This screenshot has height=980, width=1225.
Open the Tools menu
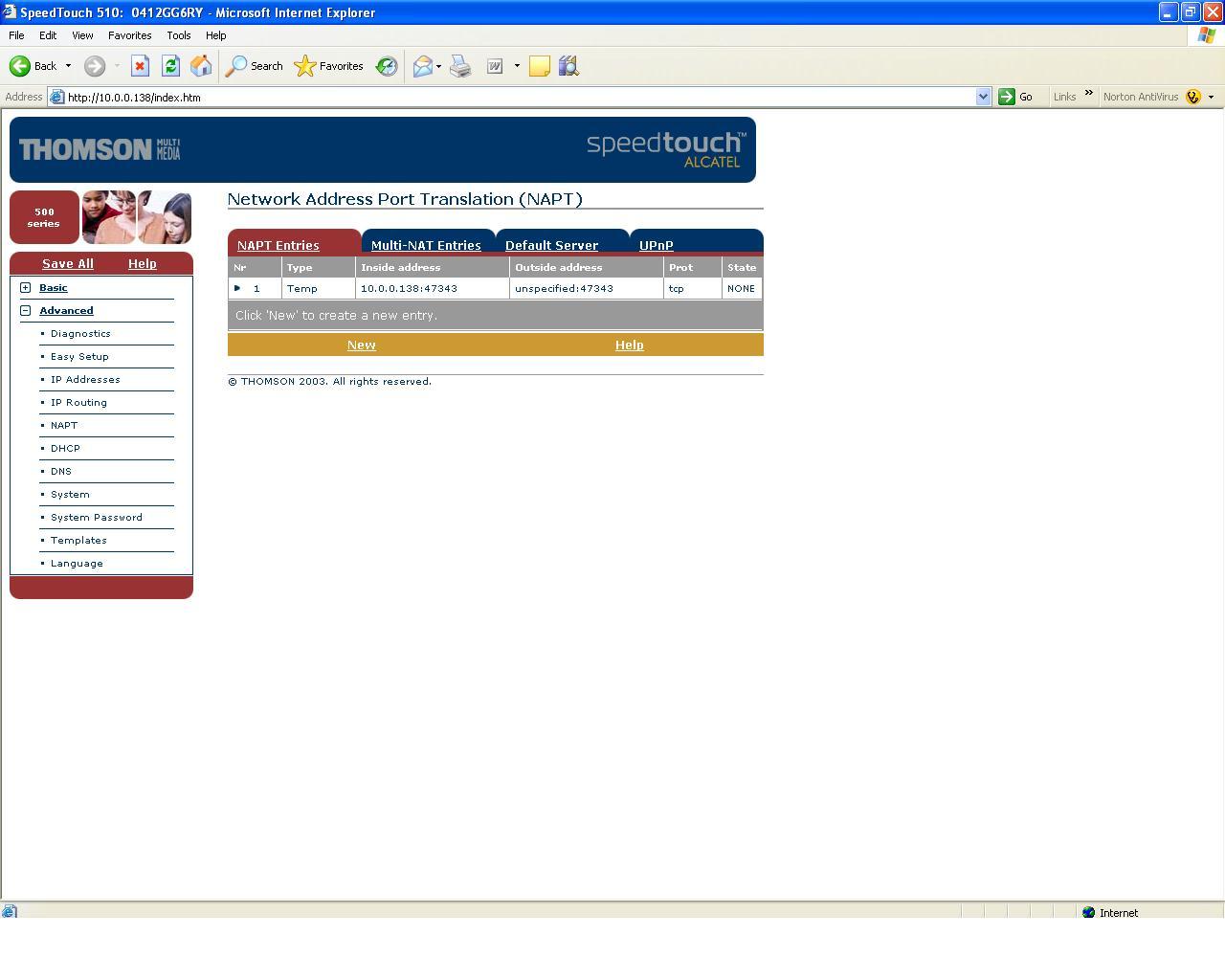179,35
